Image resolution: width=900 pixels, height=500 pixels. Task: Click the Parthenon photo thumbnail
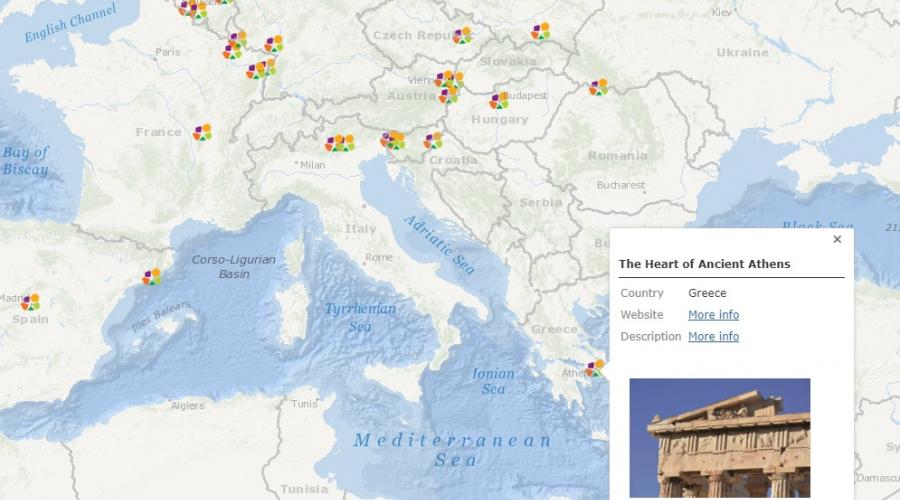pos(720,437)
